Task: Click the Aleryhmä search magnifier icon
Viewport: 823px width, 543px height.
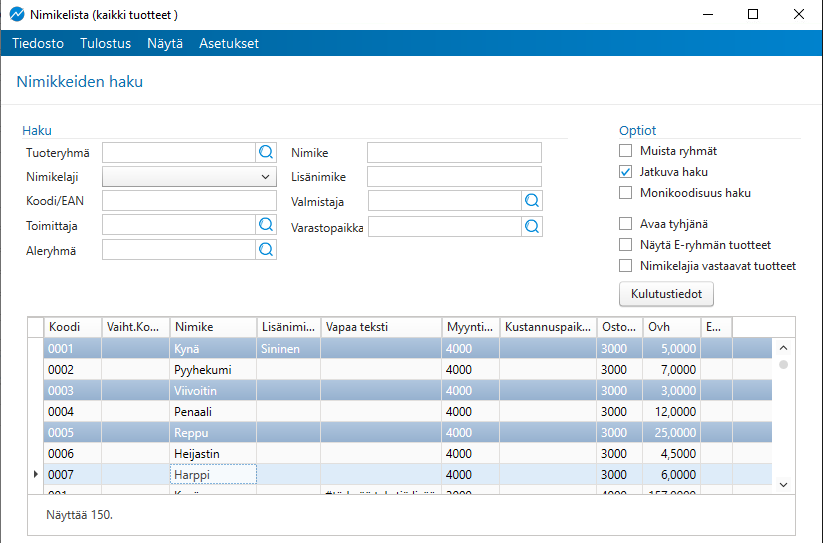Action: click(x=266, y=249)
